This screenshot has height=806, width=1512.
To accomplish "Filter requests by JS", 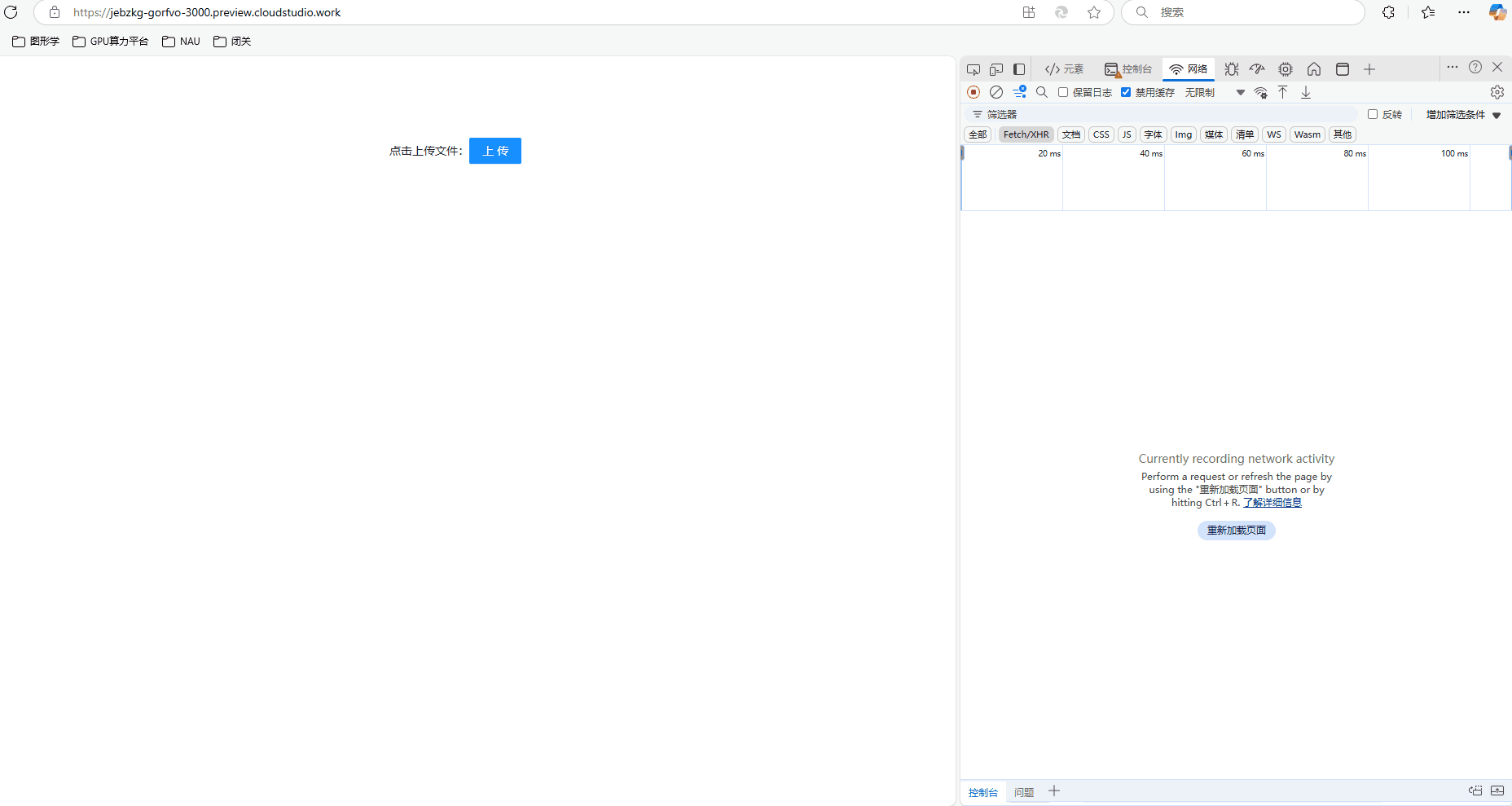I will [x=1127, y=134].
